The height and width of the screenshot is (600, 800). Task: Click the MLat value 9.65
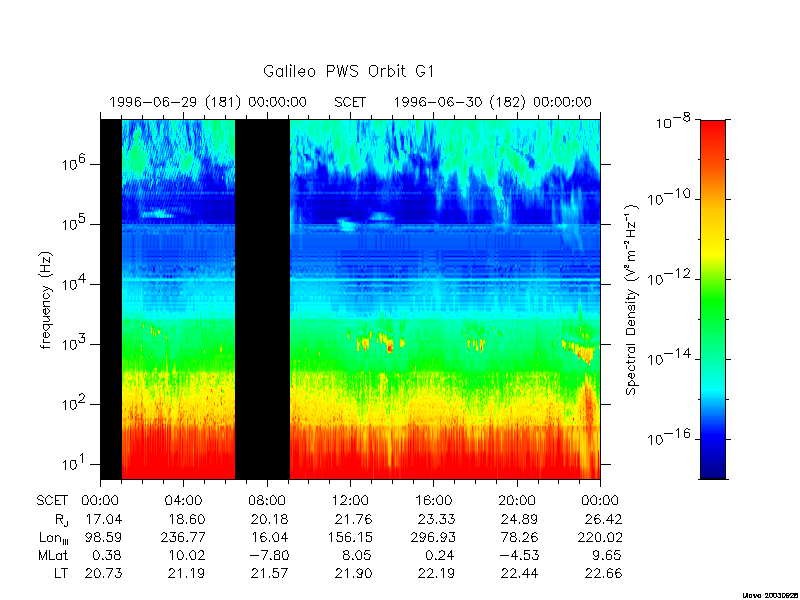point(607,555)
